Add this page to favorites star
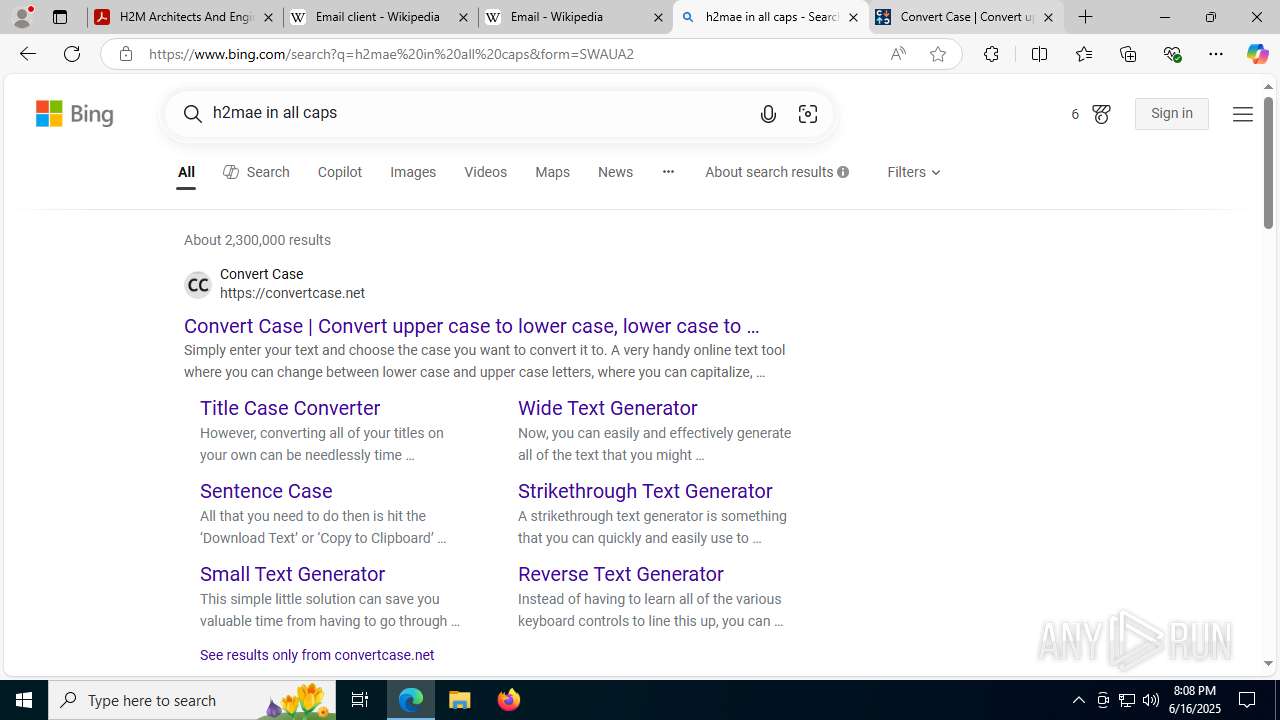 click(938, 54)
